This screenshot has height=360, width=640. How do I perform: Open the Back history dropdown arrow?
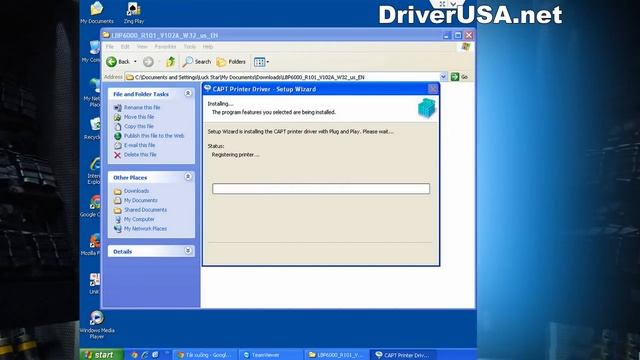(x=135, y=62)
